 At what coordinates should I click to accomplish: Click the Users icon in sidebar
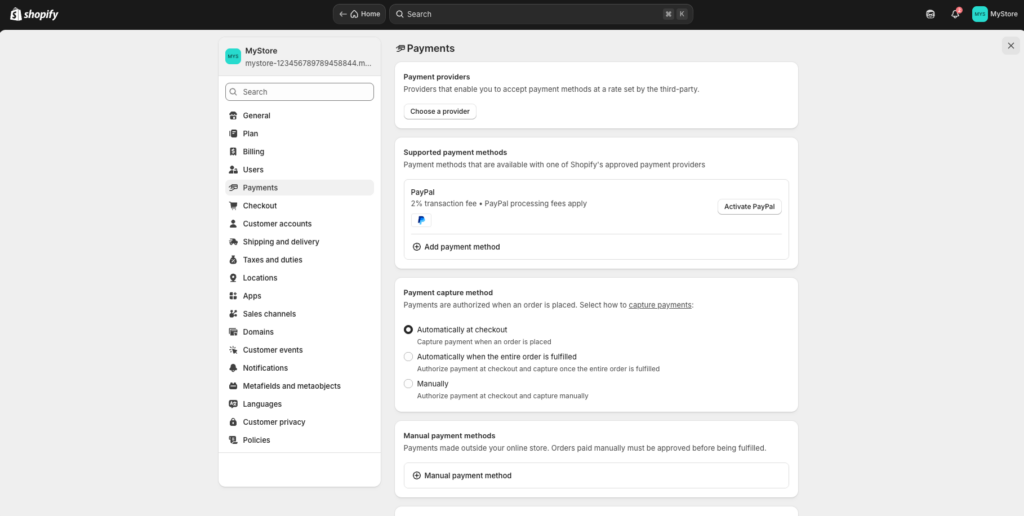coord(233,170)
